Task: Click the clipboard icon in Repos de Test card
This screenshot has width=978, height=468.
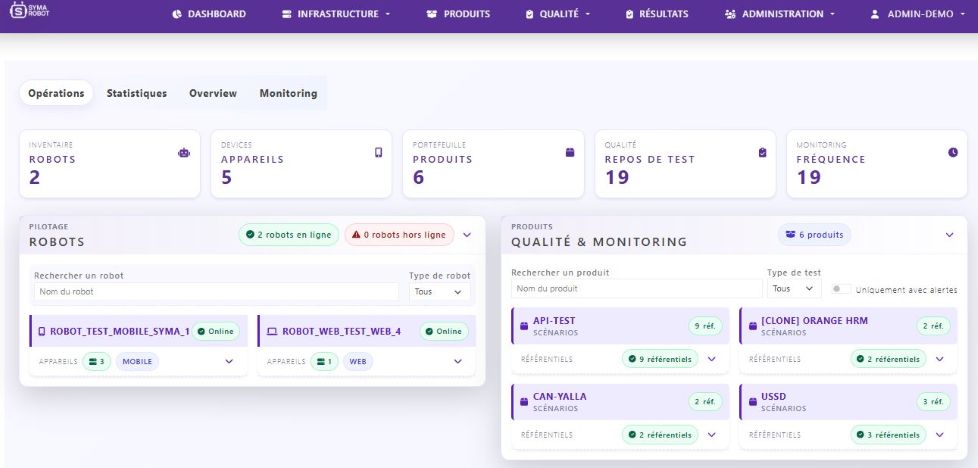Action: (762, 153)
